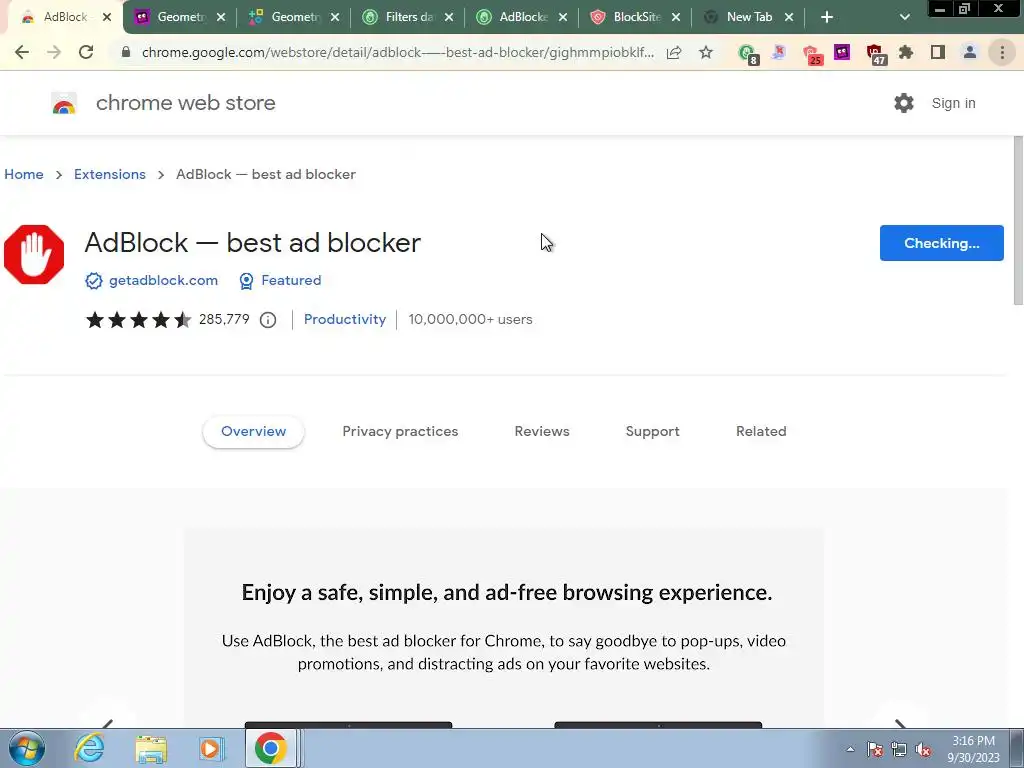This screenshot has height=768, width=1024.
Task: Click the taskbar clock showing 3:16 PM
Action: point(973,749)
